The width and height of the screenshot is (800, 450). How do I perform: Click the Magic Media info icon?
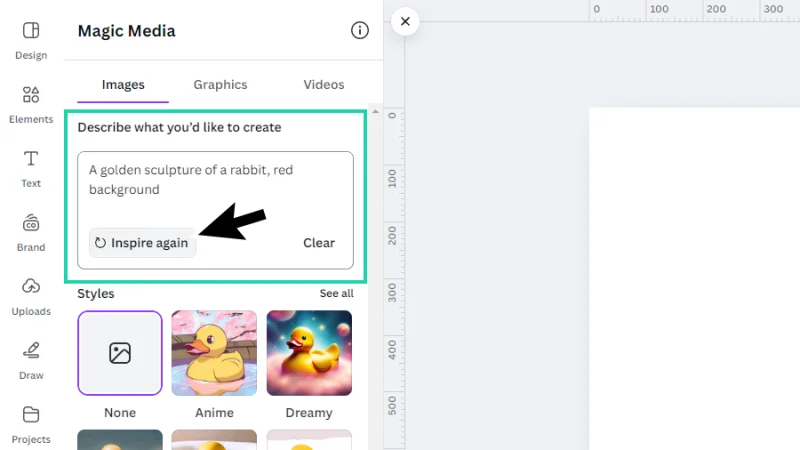click(360, 31)
